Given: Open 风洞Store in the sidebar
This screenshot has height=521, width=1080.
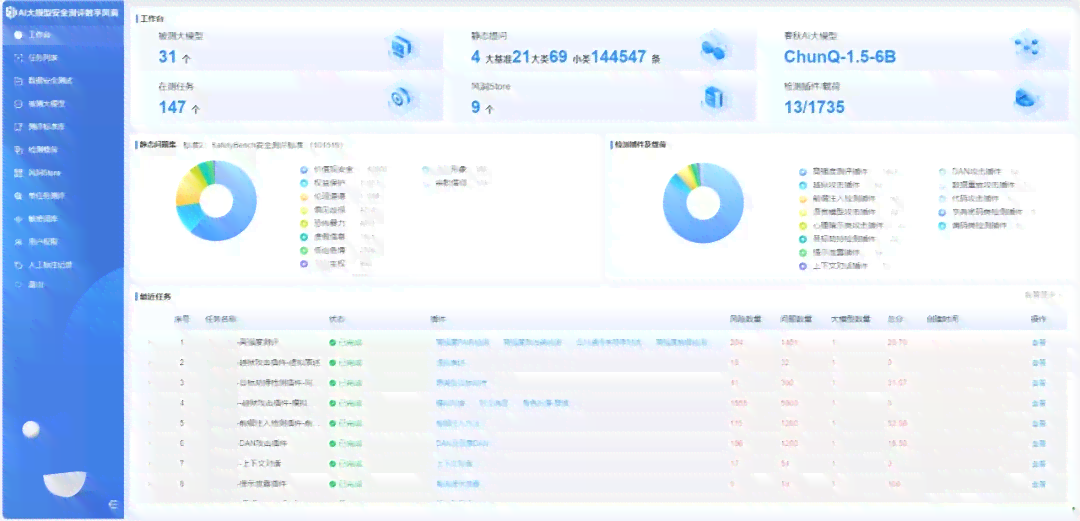Looking at the screenshot, I should coord(44,172).
